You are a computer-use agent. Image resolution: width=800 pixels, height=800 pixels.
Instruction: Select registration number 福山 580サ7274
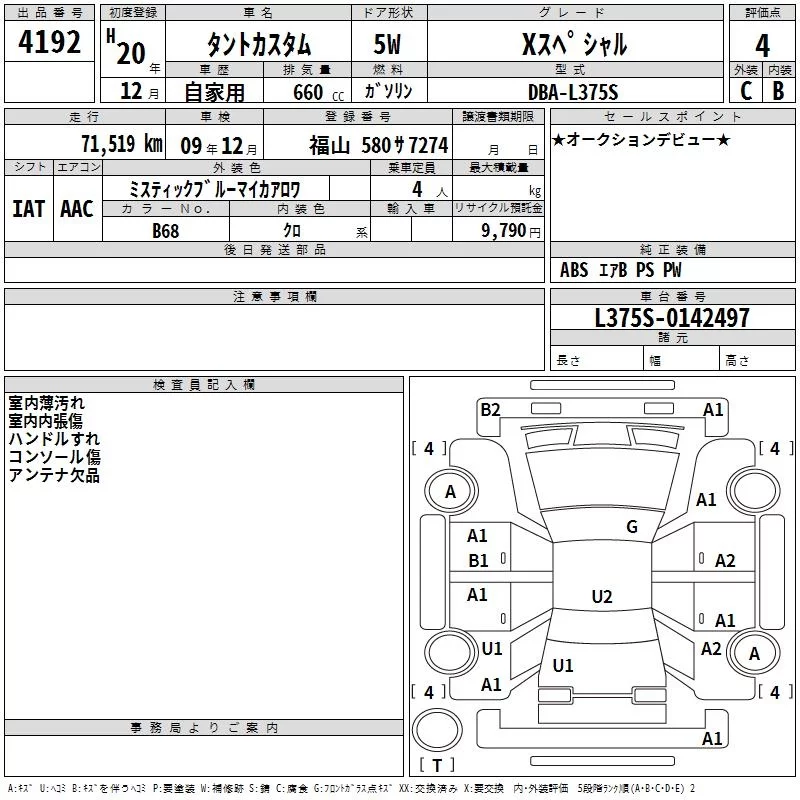379,145
